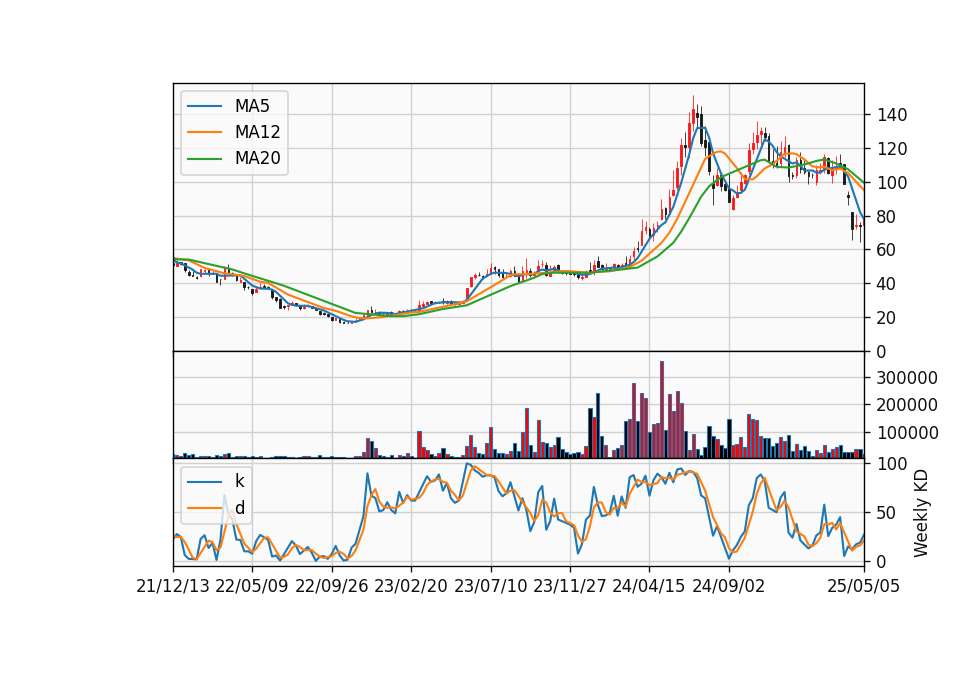Viewport: 960px width, 690px height.
Task: Click the MA20 legend label
Action: click(257, 158)
